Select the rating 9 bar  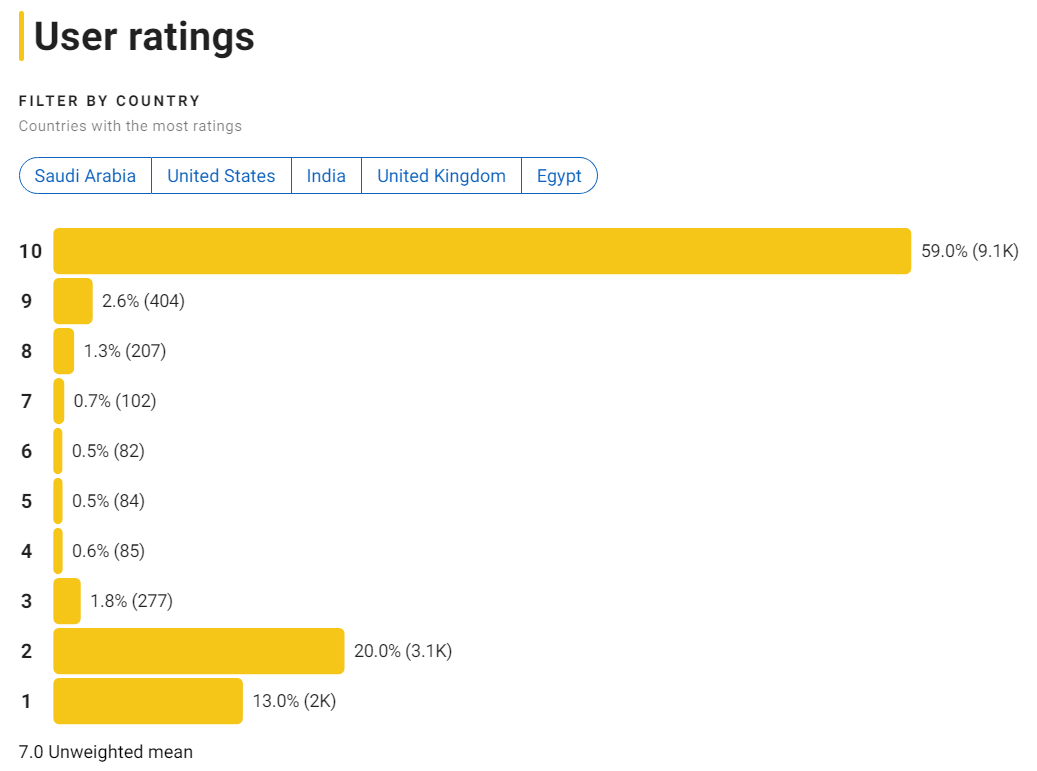(x=73, y=301)
